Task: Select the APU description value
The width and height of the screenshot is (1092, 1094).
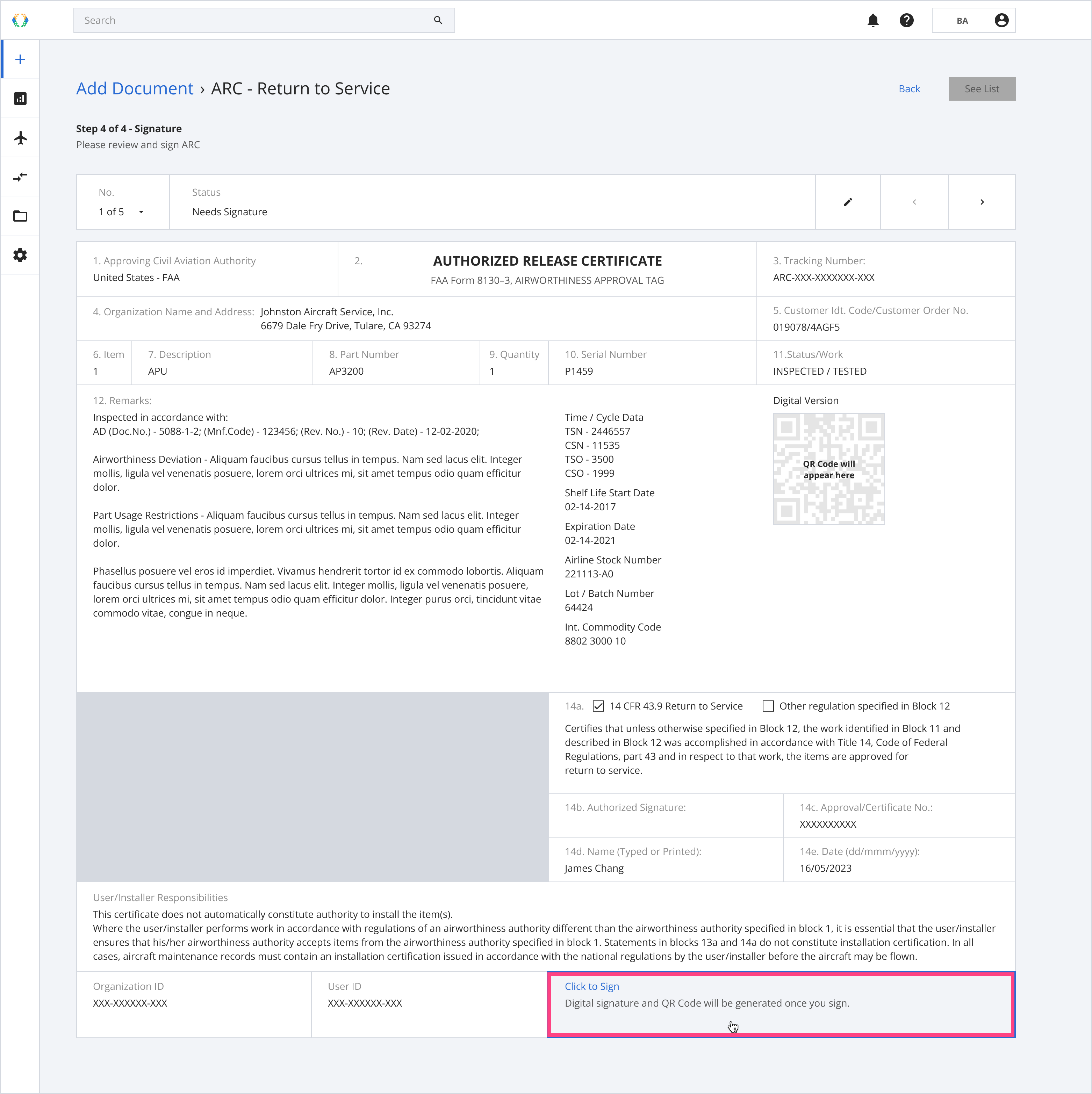Action: 157,372
